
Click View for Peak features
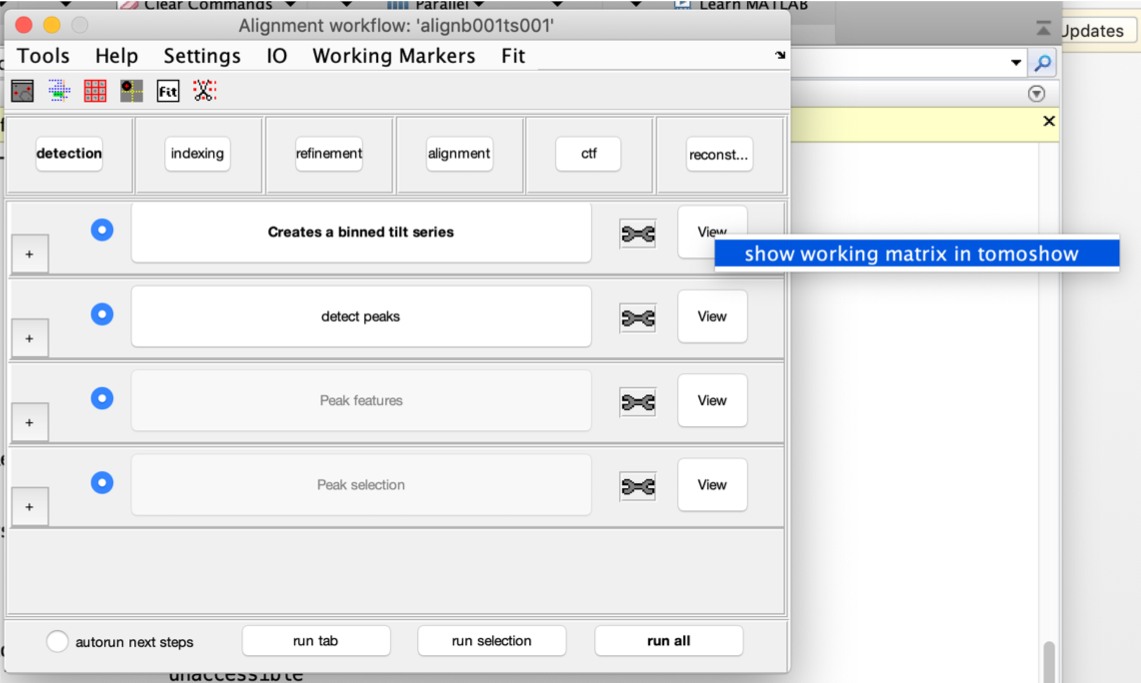click(x=712, y=401)
